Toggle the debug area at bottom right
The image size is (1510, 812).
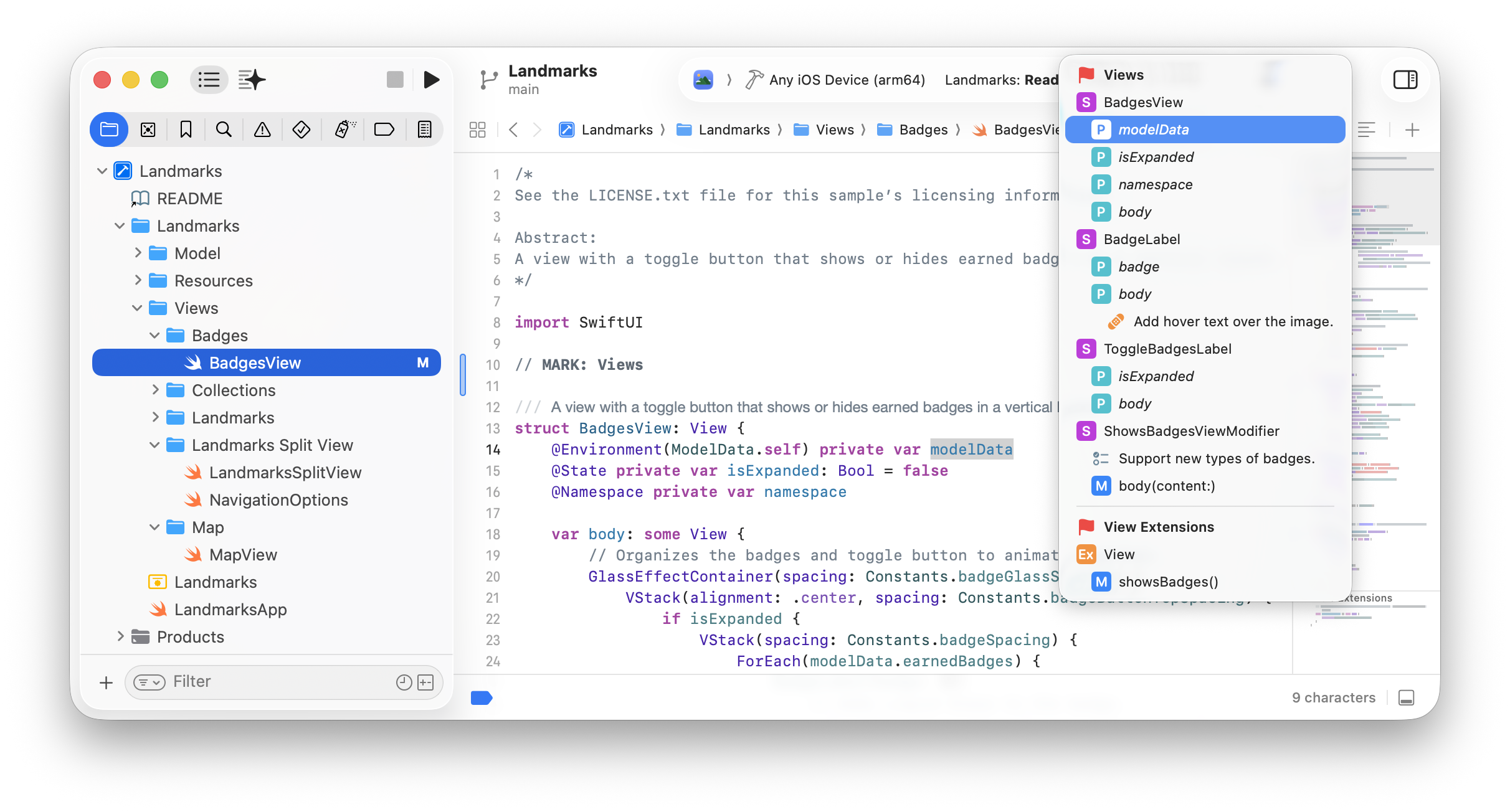[x=1406, y=697]
